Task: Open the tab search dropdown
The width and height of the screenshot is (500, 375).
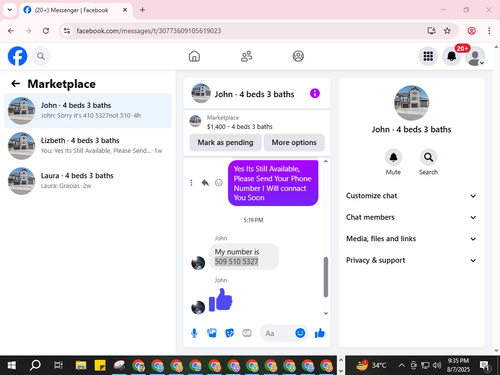Action: 10,10
